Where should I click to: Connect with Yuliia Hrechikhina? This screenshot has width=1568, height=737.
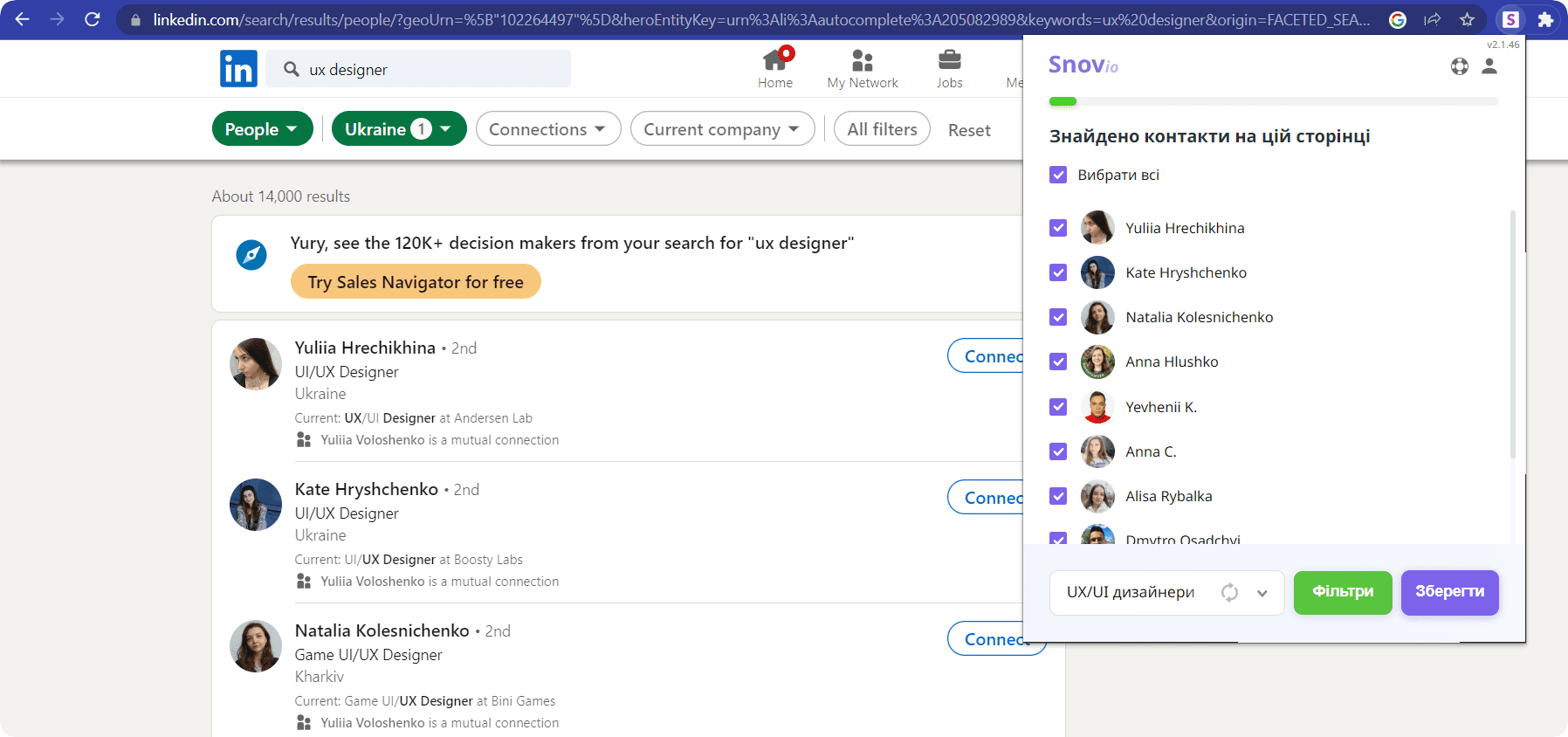coord(986,355)
